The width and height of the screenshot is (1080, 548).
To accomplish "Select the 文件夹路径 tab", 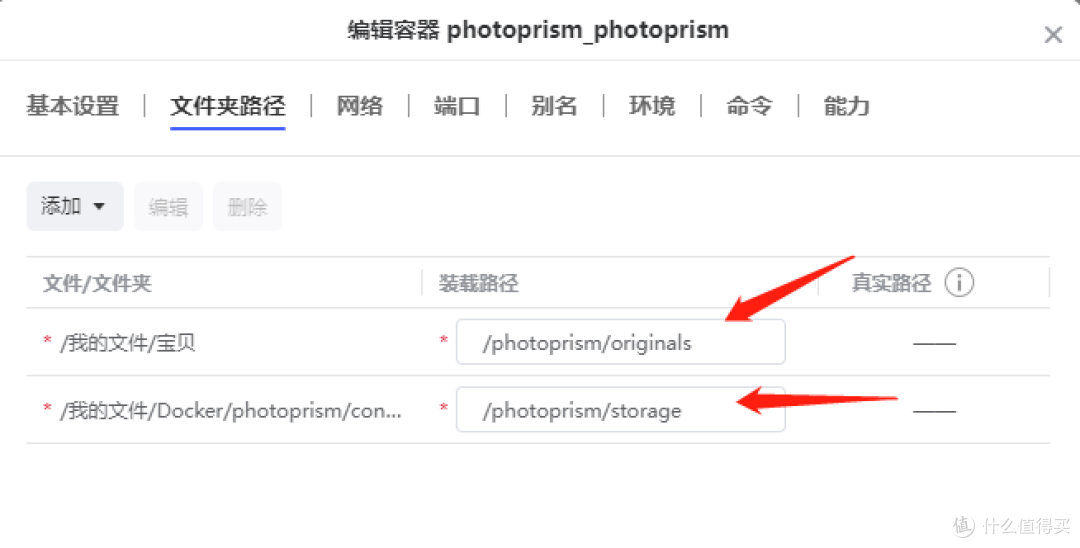I will (228, 107).
